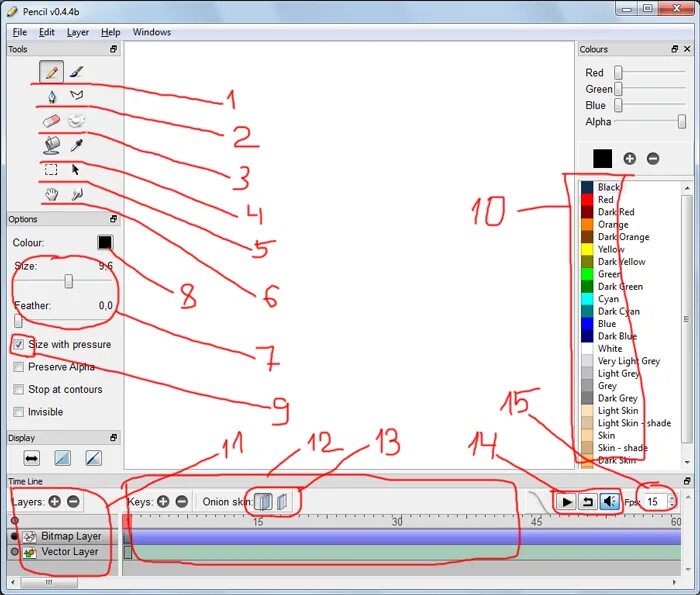Float the Tools panel

pyautogui.click(x=113, y=49)
